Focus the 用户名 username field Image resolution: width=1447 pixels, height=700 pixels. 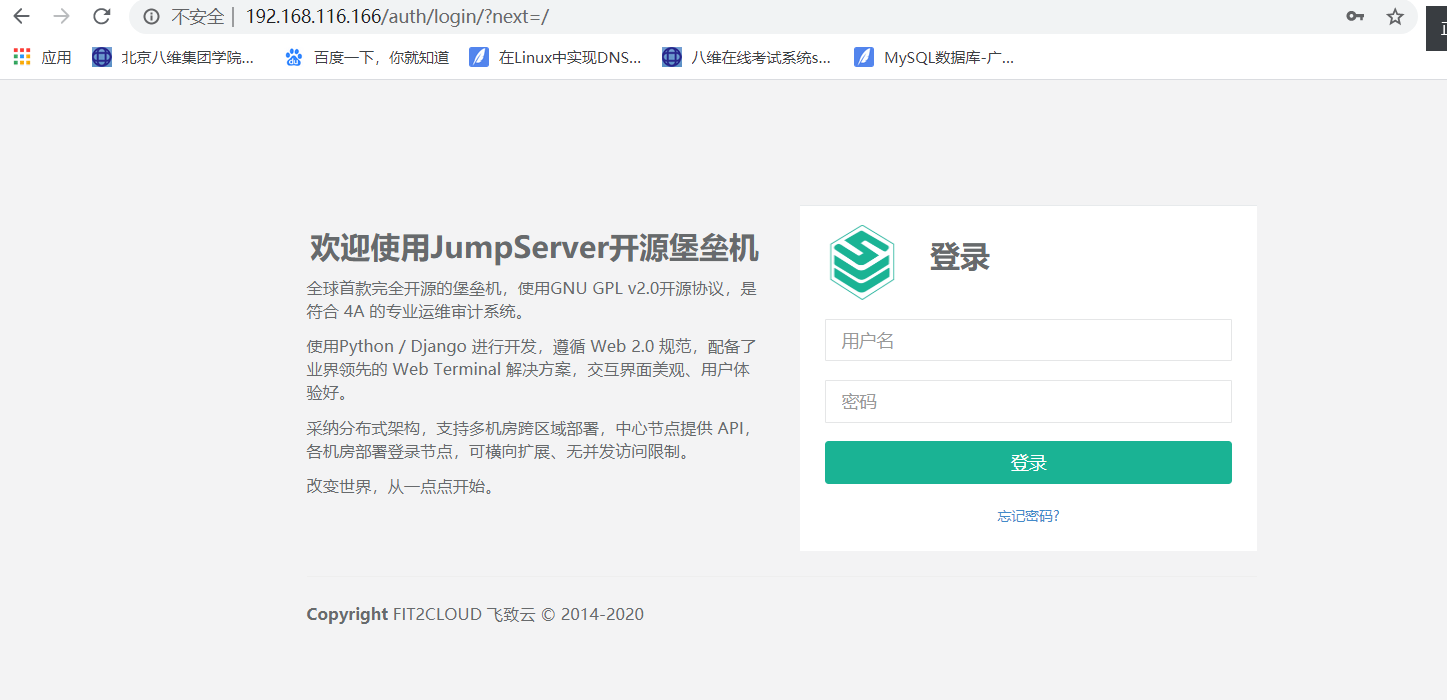point(1028,340)
